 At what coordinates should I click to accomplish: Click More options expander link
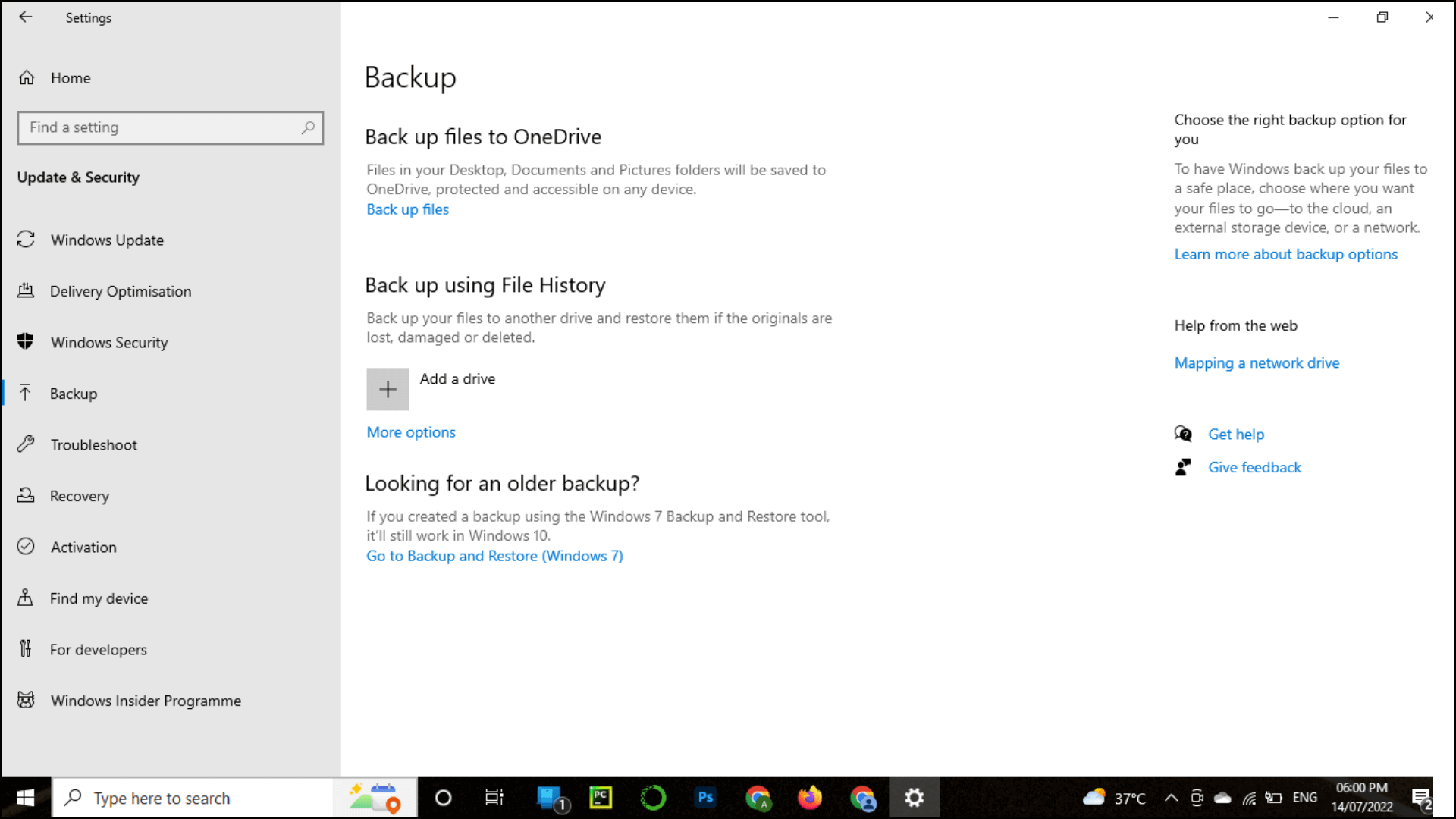[411, 432]
